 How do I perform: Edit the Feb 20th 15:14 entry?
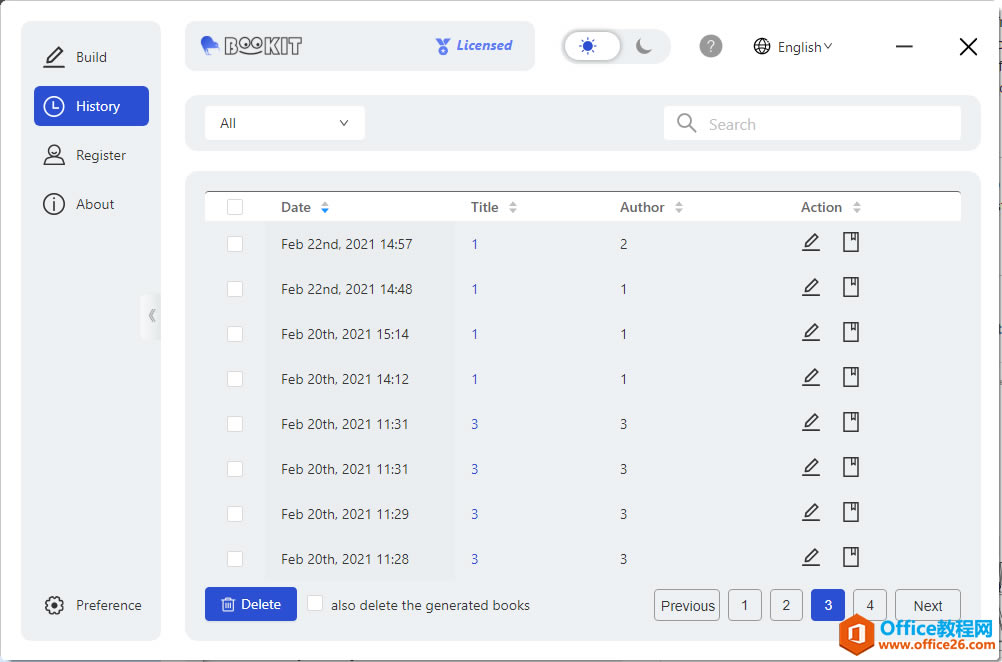click(x=811, y=333)
